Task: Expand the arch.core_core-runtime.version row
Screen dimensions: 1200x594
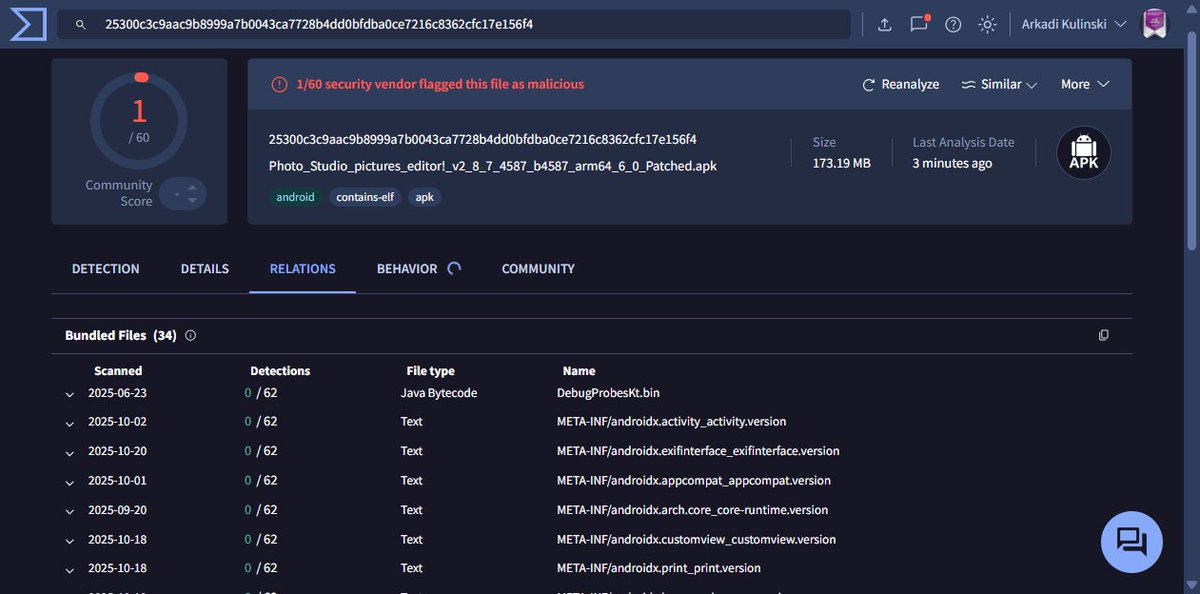Action: click(70, 512)
